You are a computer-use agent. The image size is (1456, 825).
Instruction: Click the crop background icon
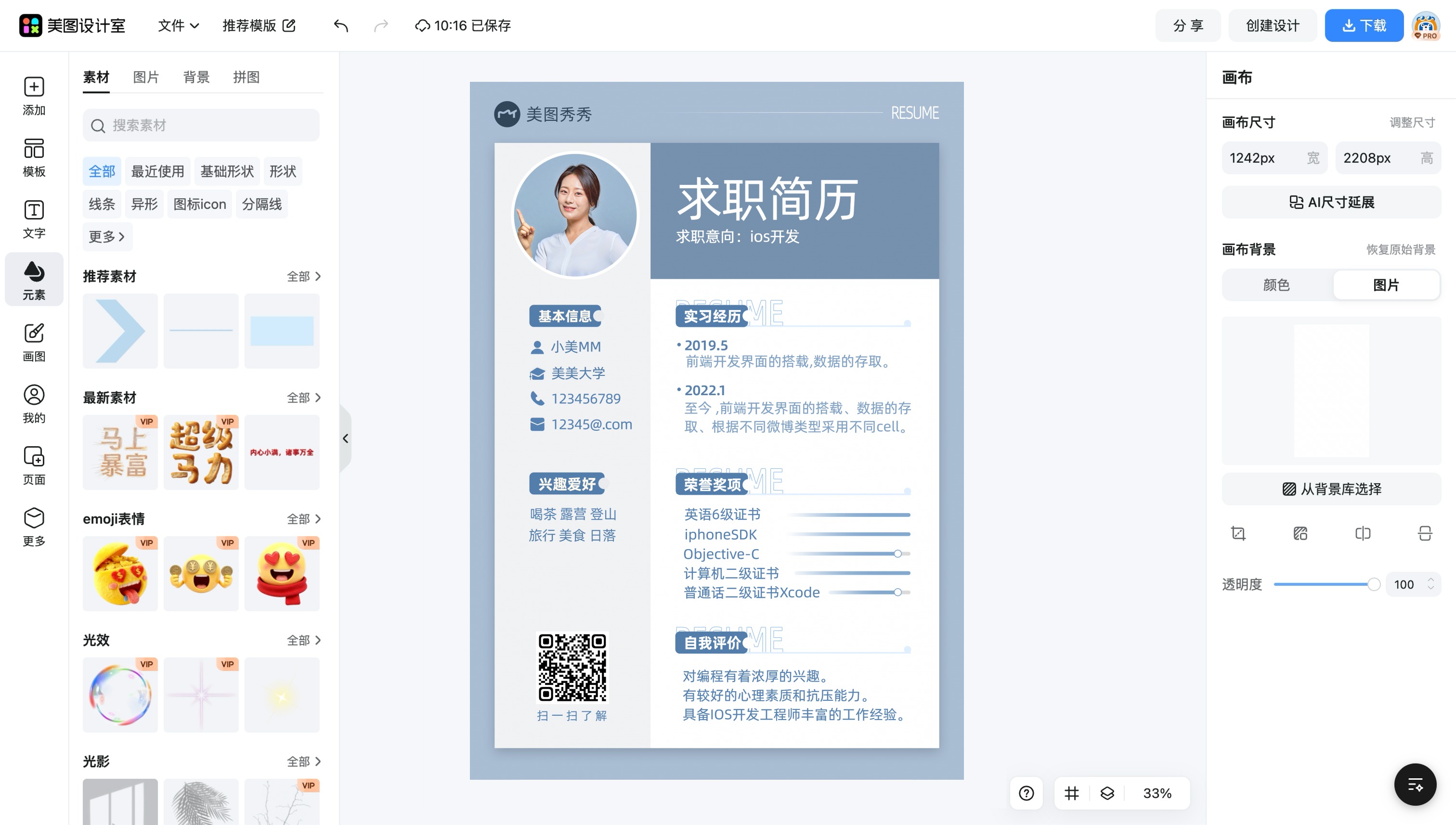point(1238,533)
